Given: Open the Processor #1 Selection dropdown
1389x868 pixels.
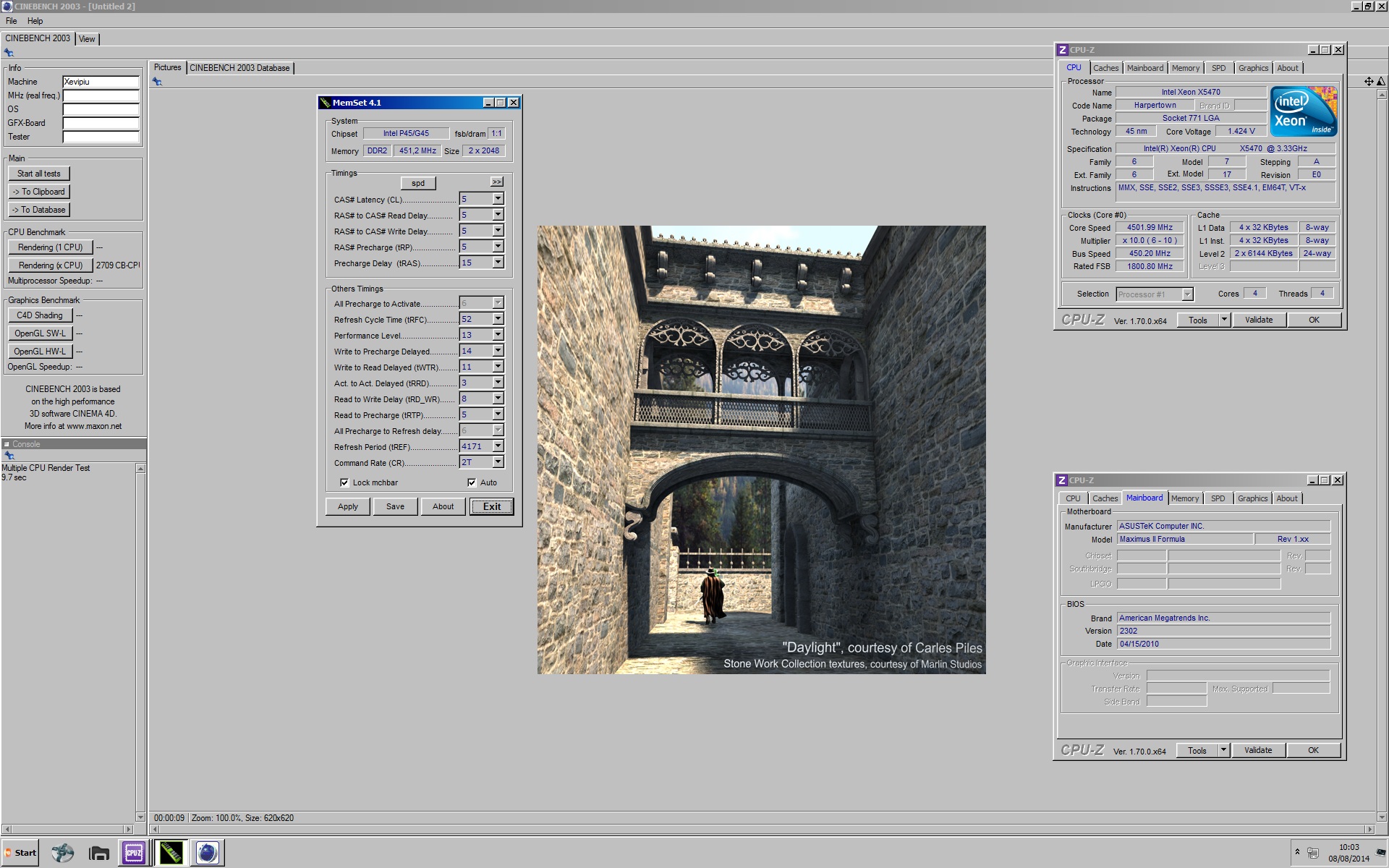Looking at the screenshot, I should pyautogui.click(x=1187, y=294).
